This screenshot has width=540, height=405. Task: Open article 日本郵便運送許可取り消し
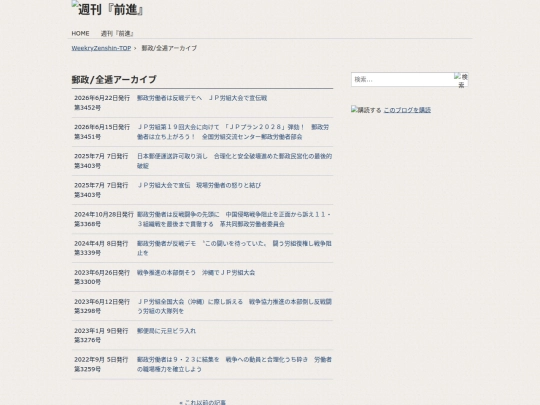tap(234, 161)
